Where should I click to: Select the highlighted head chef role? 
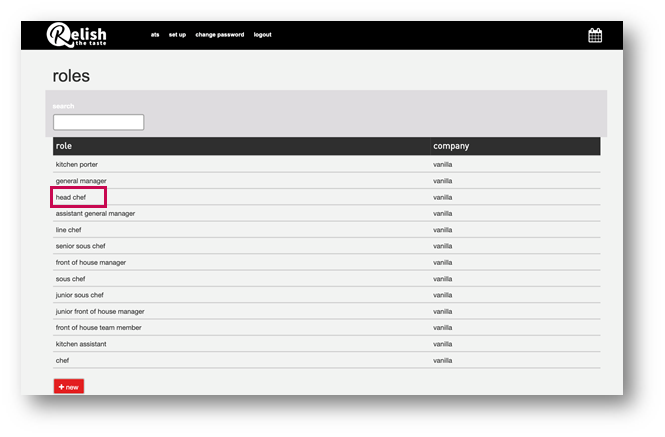pyautogui.click(x=71, y=197)
